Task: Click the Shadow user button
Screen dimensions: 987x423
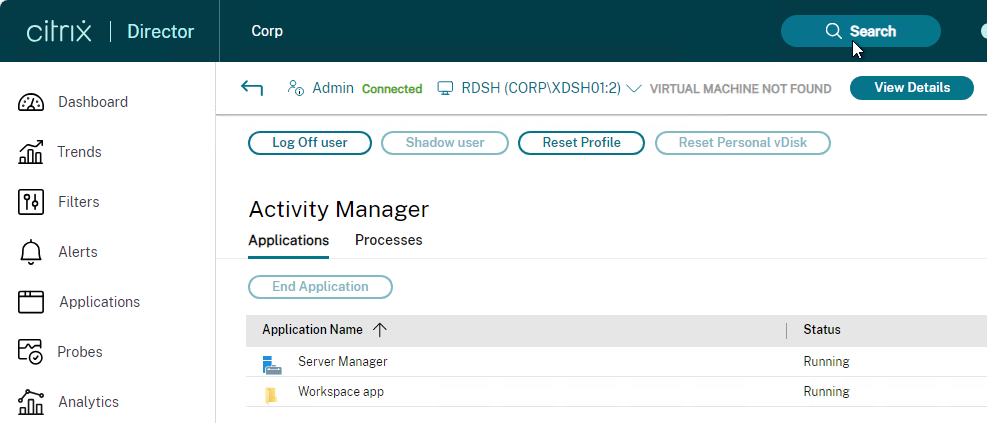Action: pyautogui.click(x=444, y=143)
